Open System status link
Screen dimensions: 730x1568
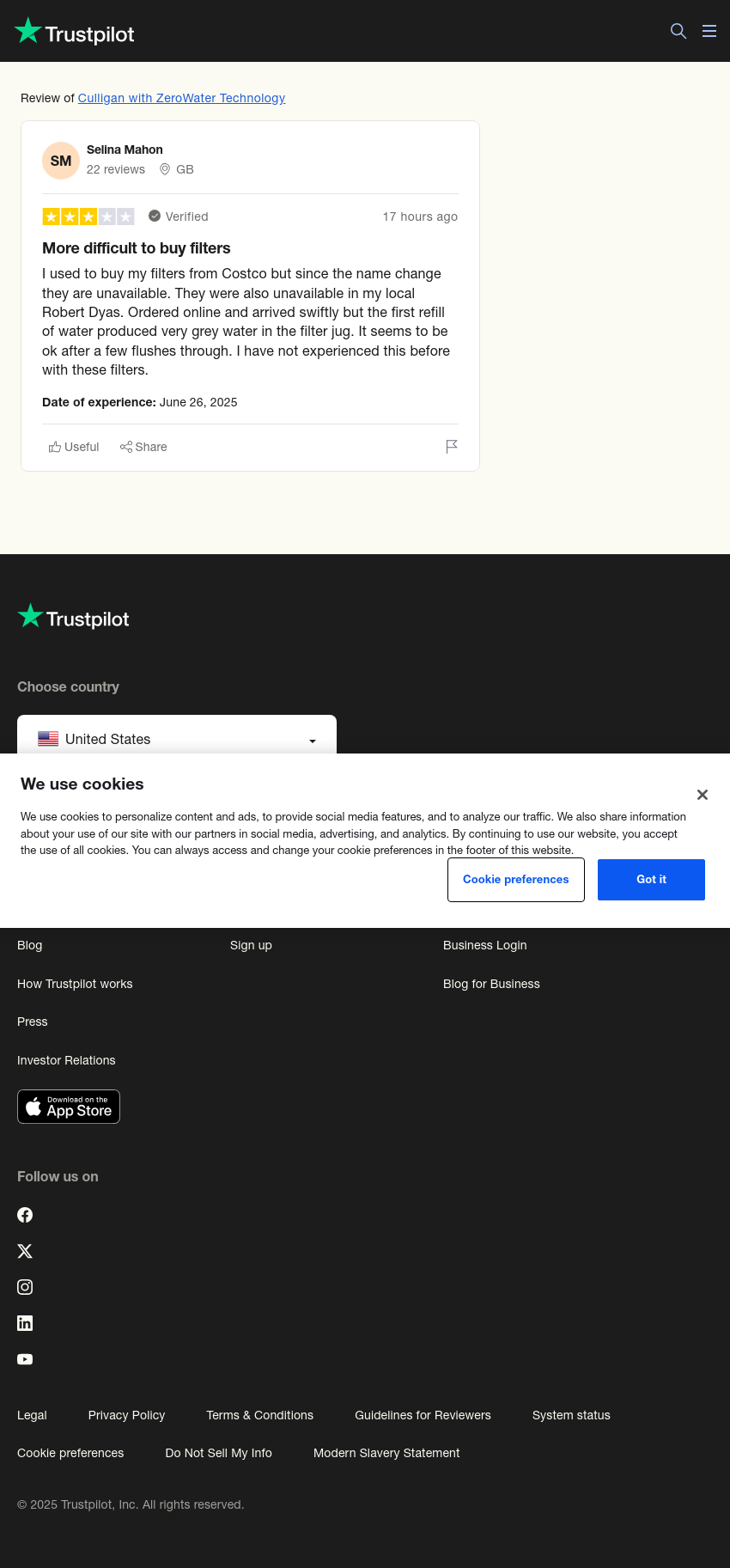571,1415
